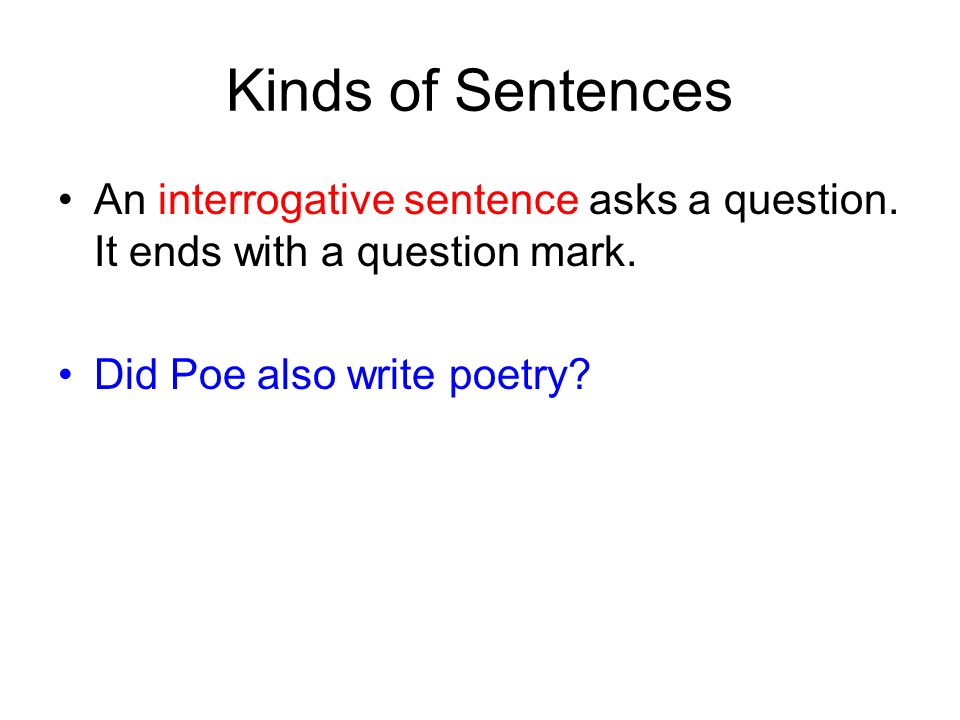Click the blue word "write"
960x720 pixels.
coord(391,374)
